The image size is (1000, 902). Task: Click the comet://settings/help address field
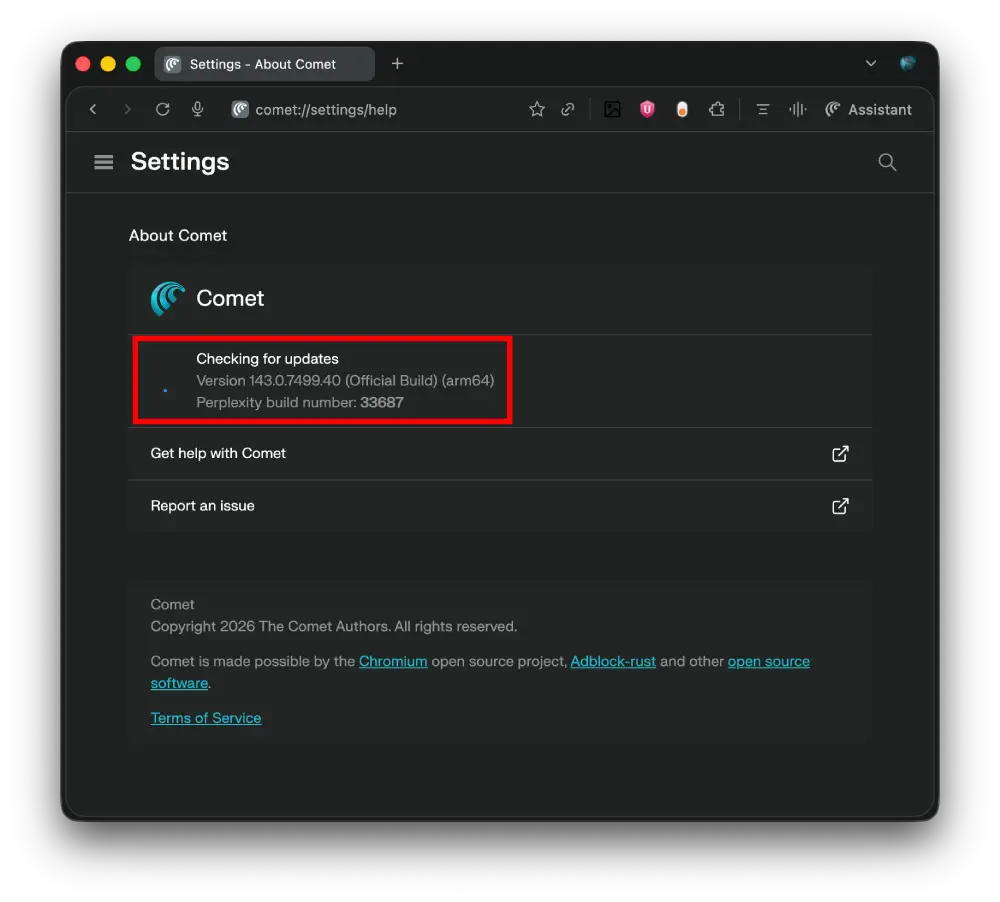click(x=326, y=110)
